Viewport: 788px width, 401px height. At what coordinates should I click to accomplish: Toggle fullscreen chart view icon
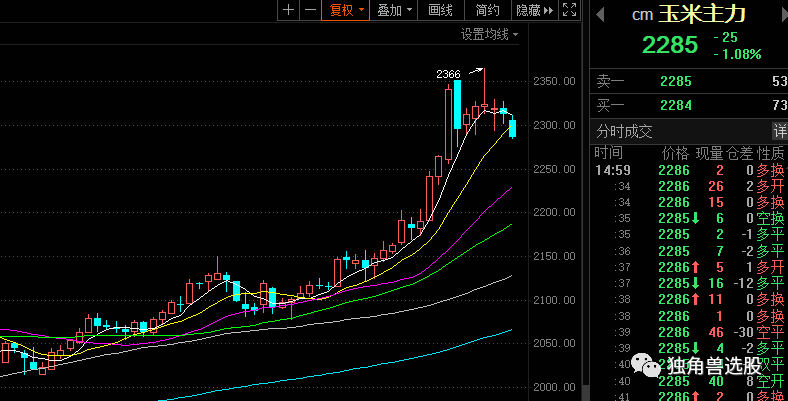click(x=569, y=10)
